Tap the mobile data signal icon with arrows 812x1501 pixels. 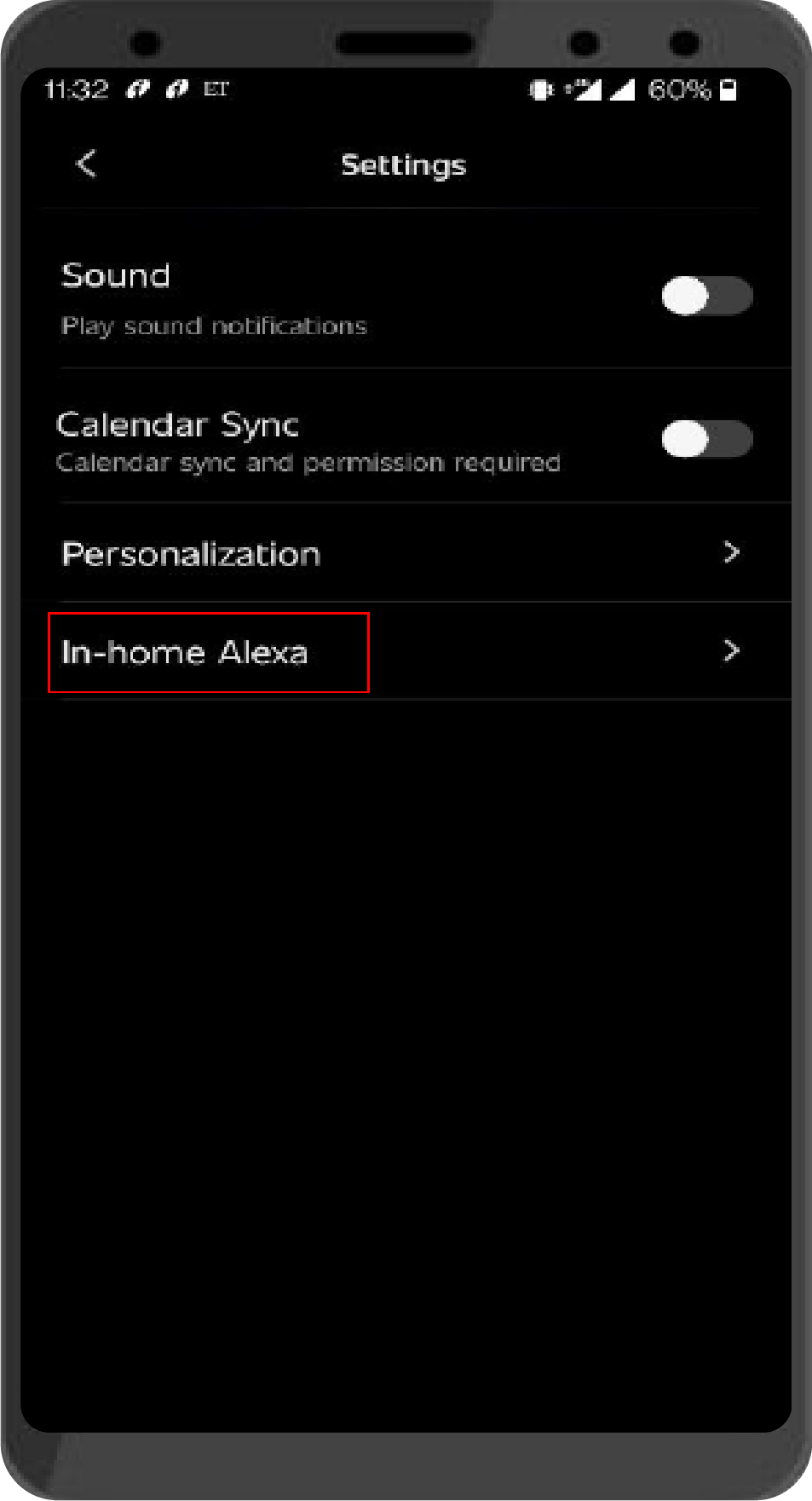tap(585, 89)
